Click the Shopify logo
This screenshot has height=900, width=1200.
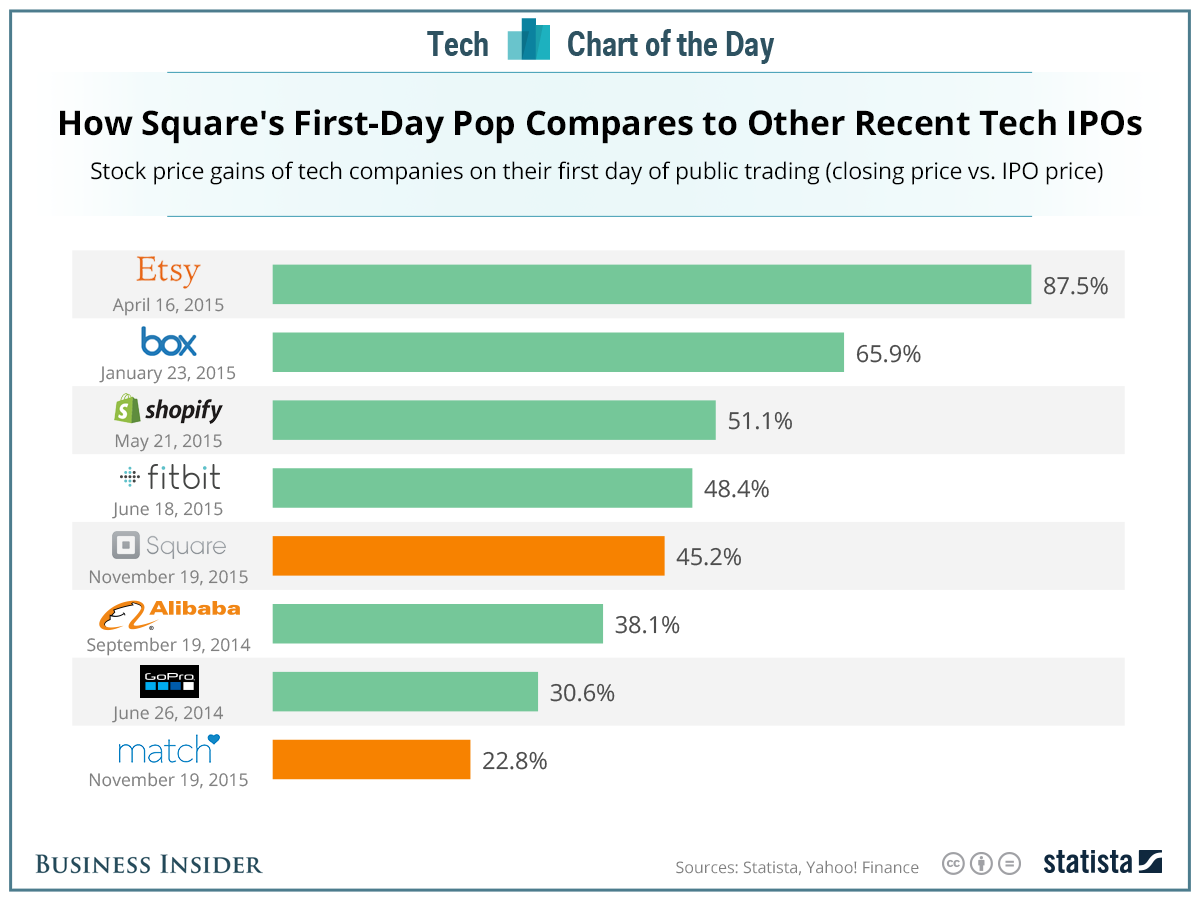pos(168,409)
